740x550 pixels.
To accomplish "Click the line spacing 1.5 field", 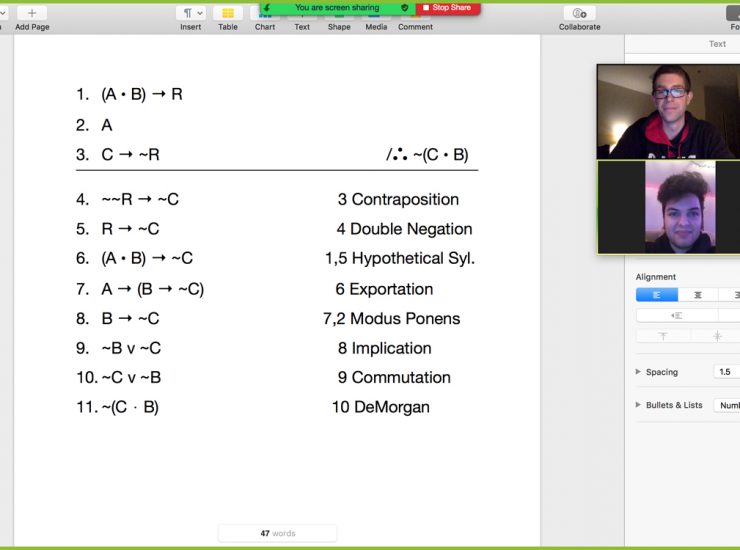I will pyautogui.click(x=725, y=372).
